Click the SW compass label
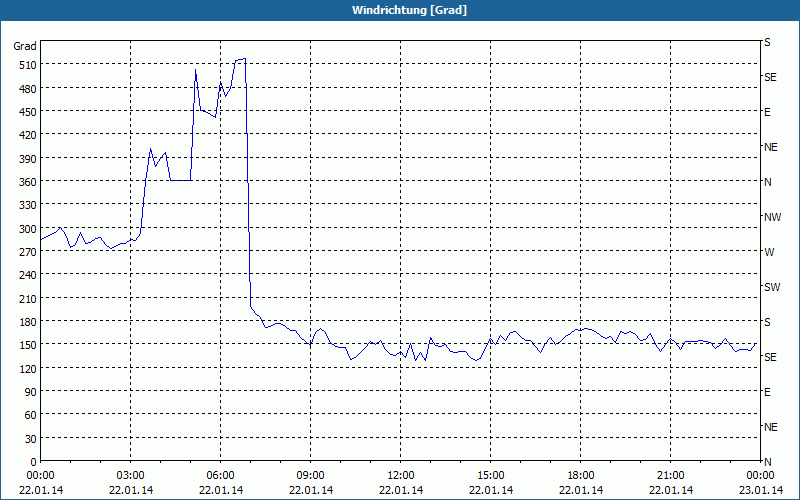 772,287
